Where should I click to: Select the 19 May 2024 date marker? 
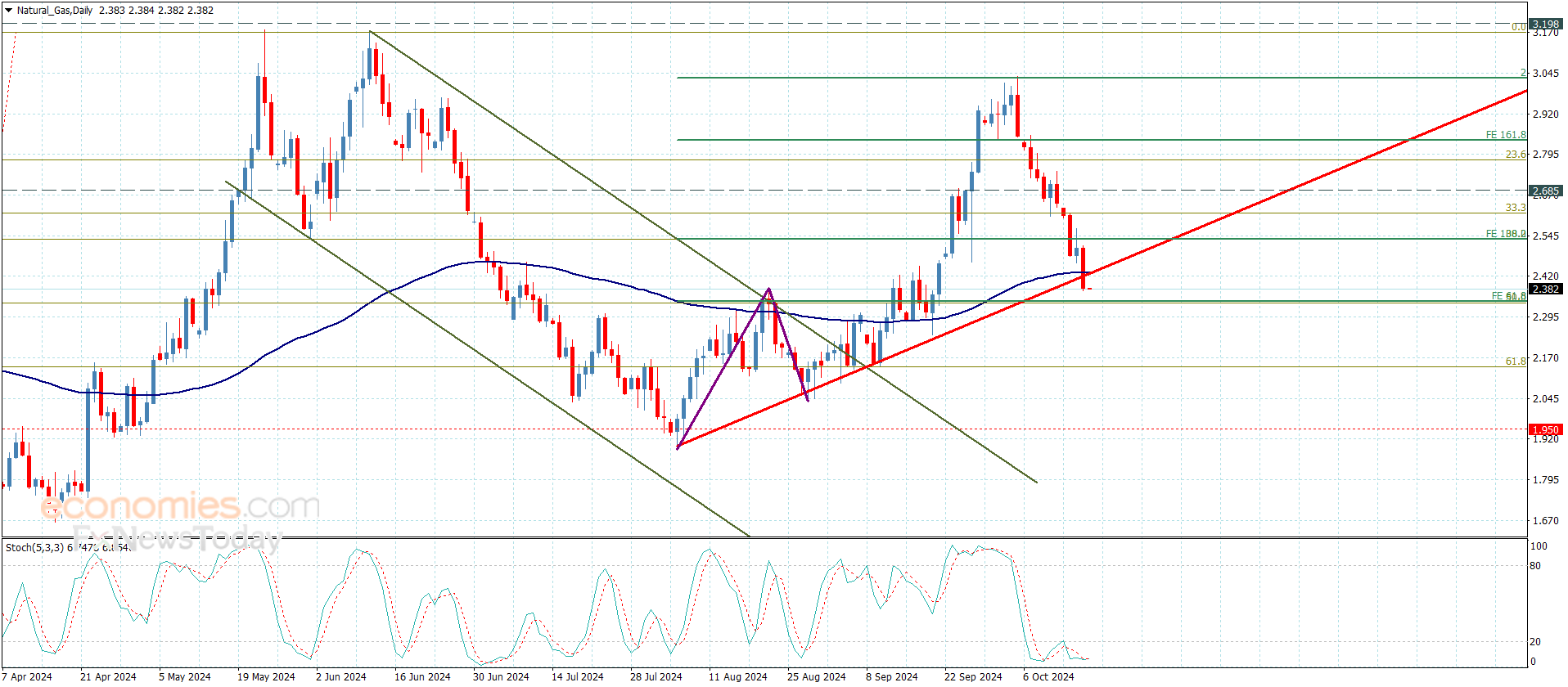(266, 676)
